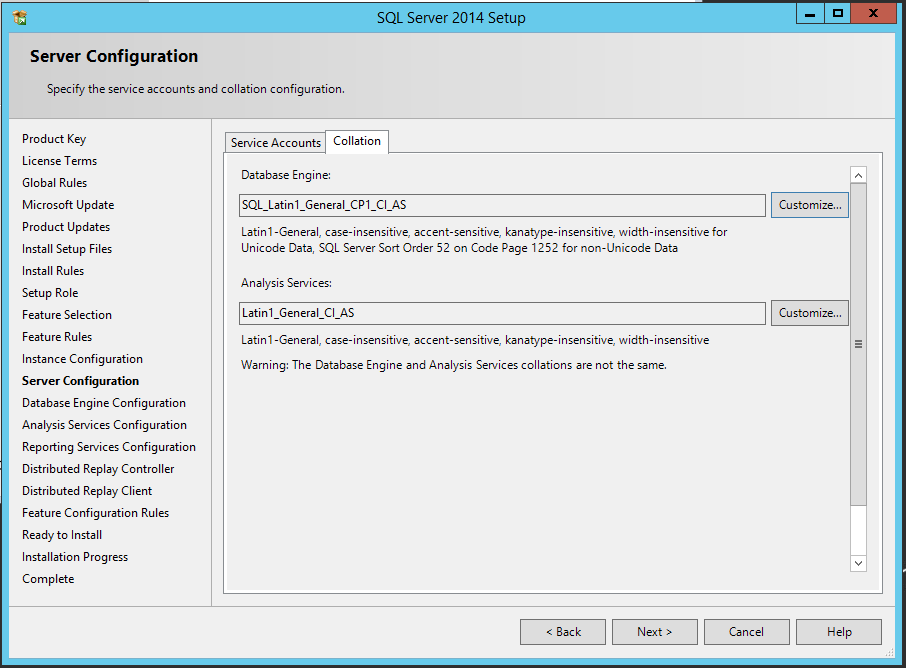
Task: Click the Installation Progress step
Action: [x=75, y=556]
